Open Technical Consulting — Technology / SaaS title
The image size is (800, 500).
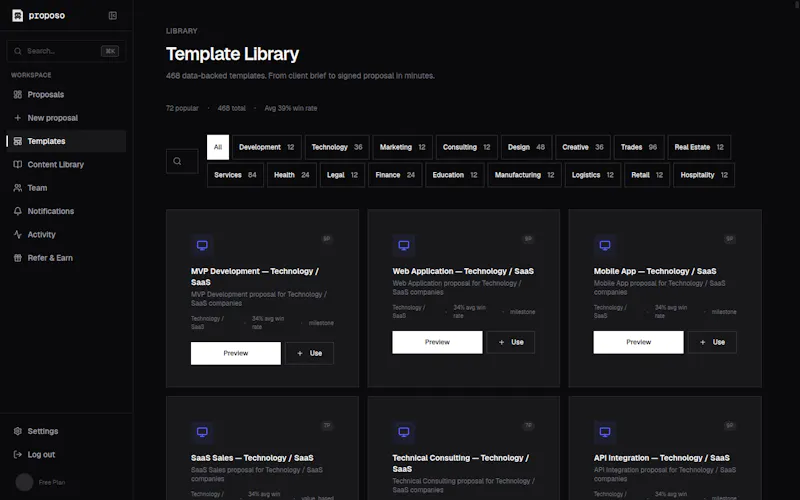[x=461, y=463]
